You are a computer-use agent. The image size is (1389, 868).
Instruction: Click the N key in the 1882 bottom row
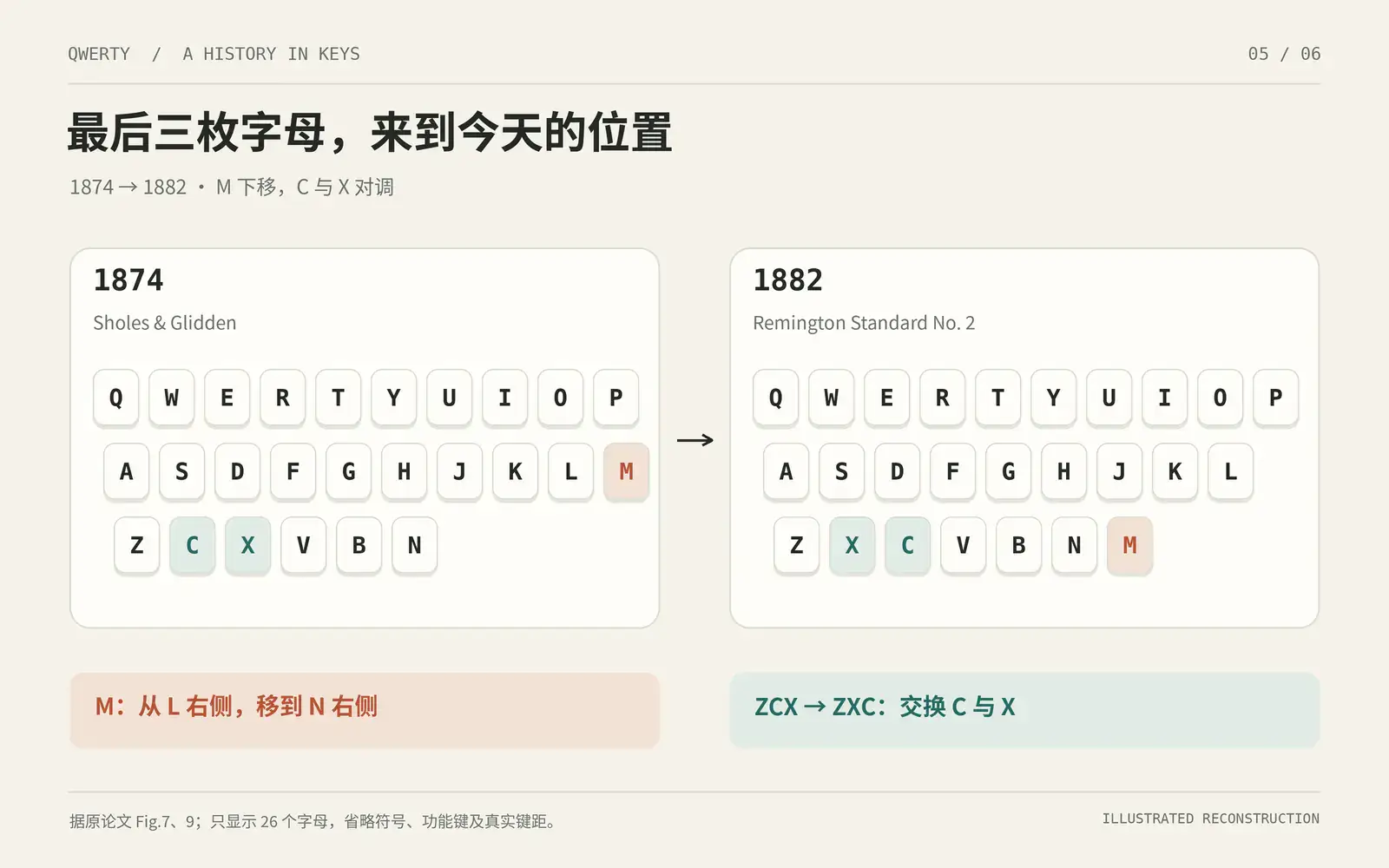(1074, 545)
